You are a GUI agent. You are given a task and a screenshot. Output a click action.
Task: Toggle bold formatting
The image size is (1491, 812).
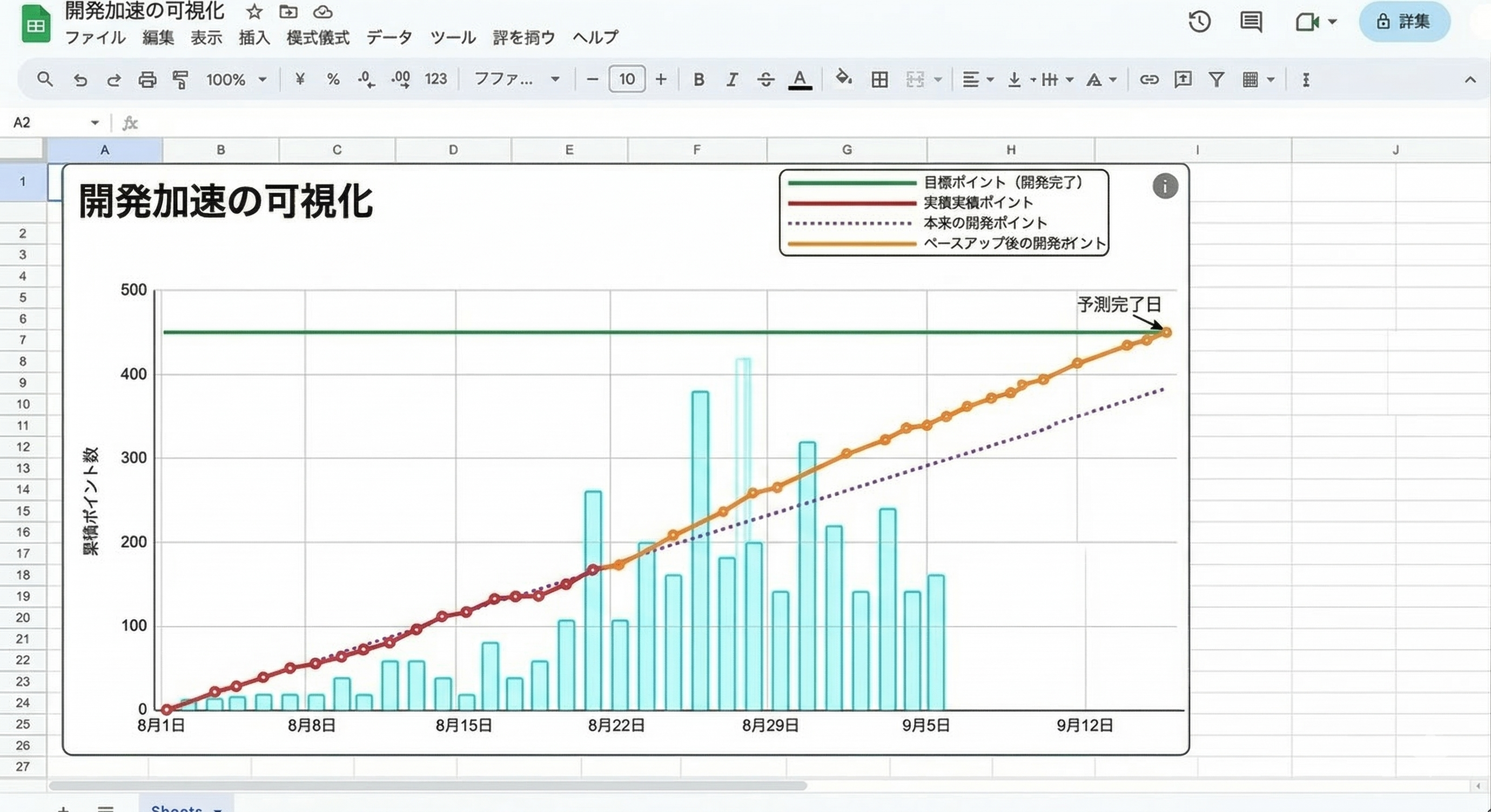pos(699,79)
